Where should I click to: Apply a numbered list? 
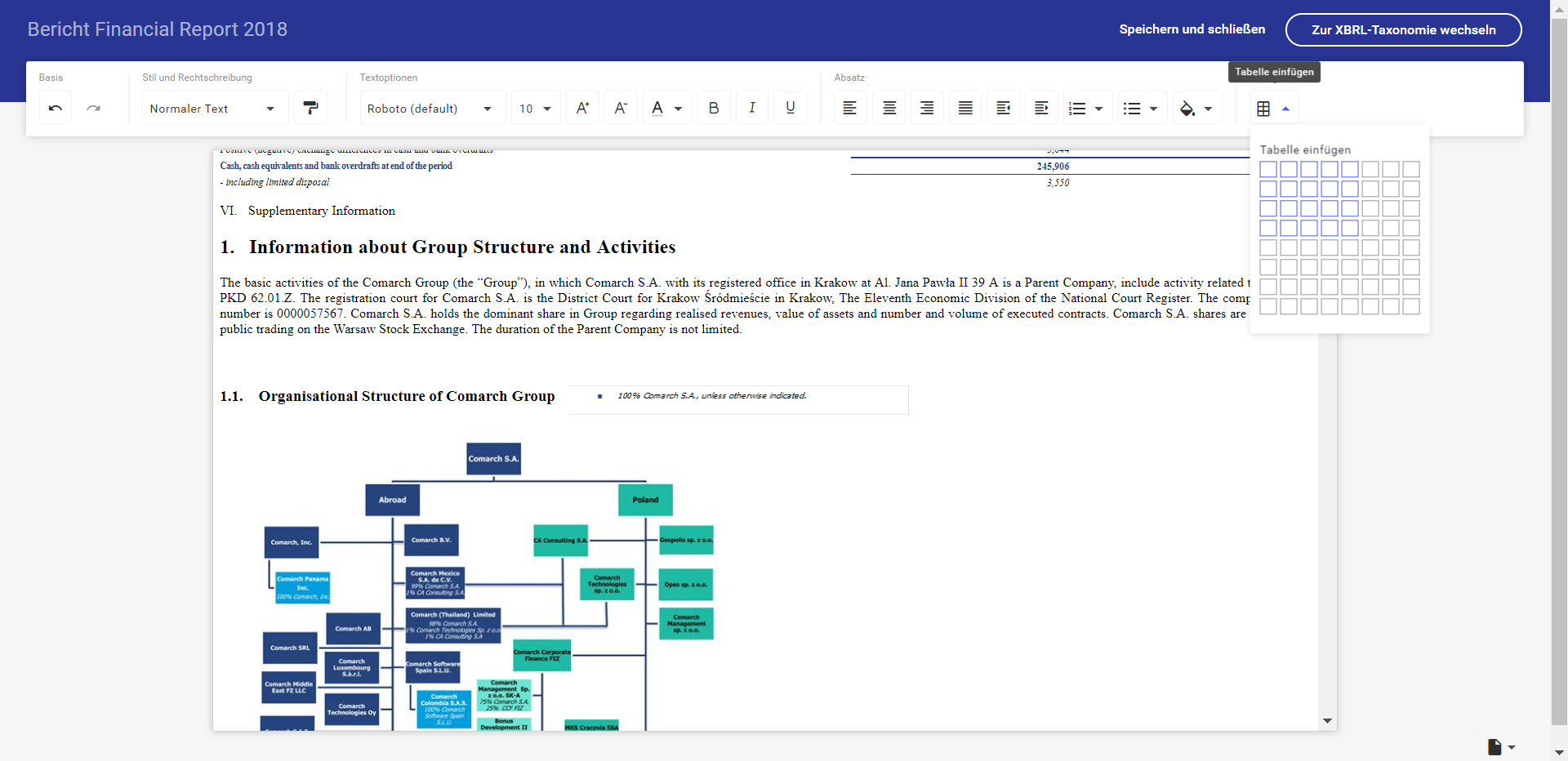(1077, 109)
